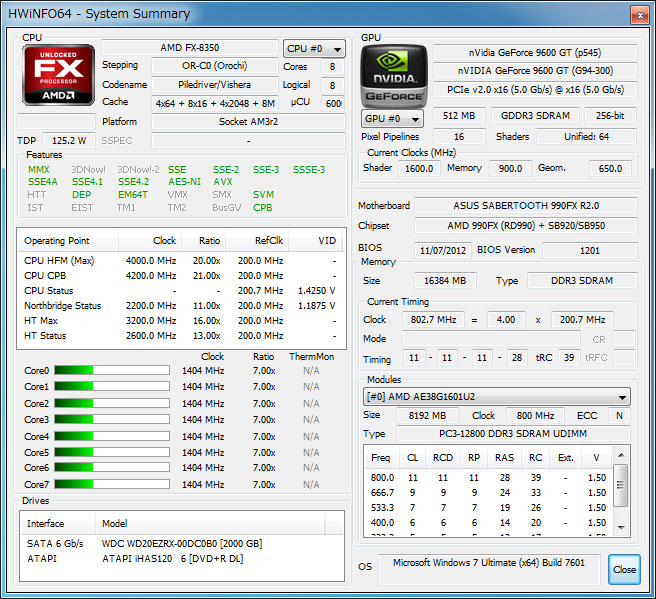This screenshot has height=599, width=656.
Task: Click the 16384 MB memory size field
Action: 445,281
